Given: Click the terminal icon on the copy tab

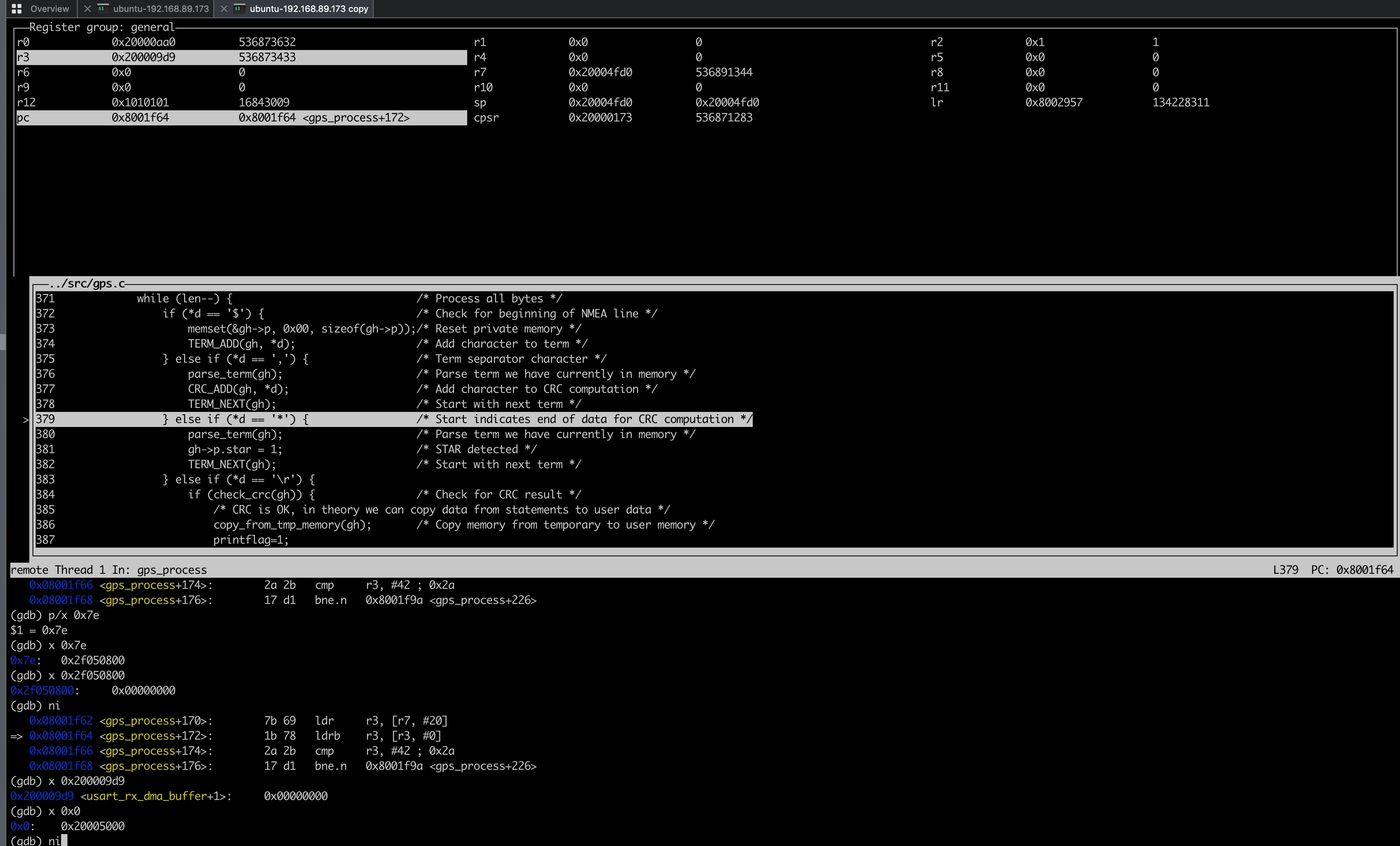Looking at the screenshot, I should 239,9.
